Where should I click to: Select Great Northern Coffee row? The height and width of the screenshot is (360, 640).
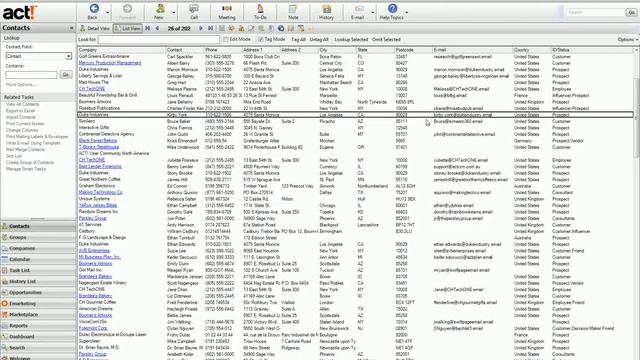(x=355, y=179)
